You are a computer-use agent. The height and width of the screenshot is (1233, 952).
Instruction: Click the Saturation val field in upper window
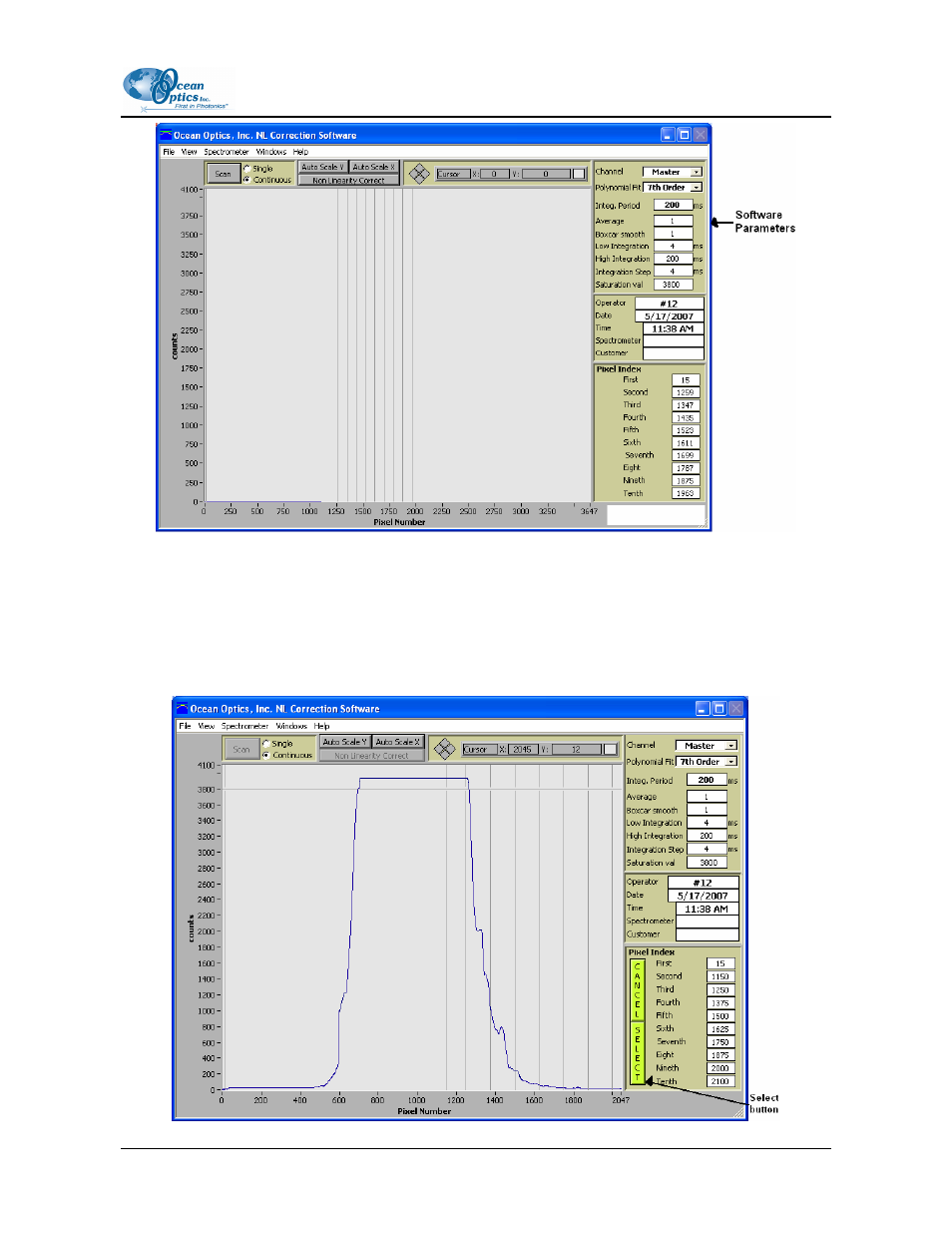pos(673,285)
